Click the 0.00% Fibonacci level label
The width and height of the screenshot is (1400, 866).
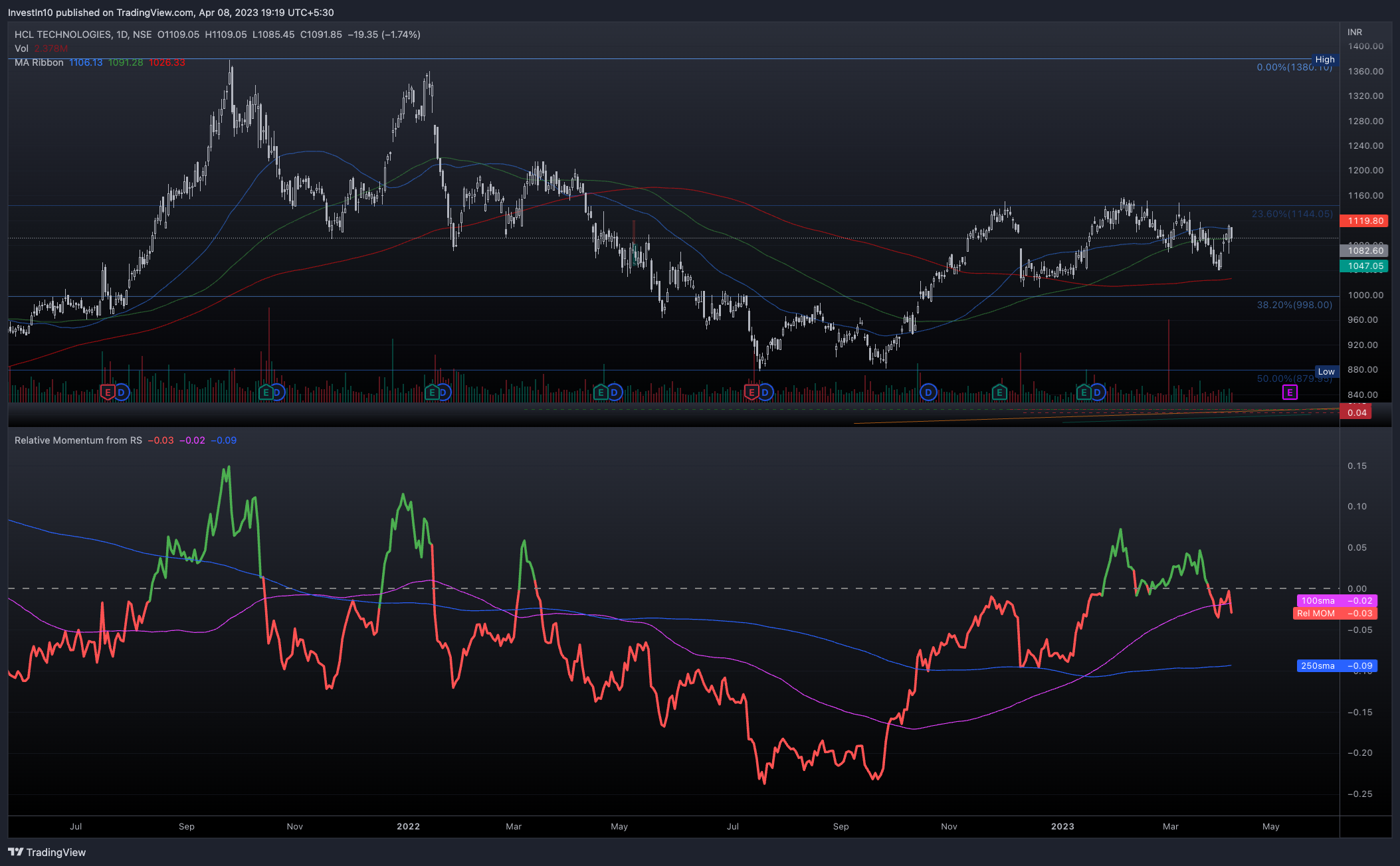pos(1294,67)
